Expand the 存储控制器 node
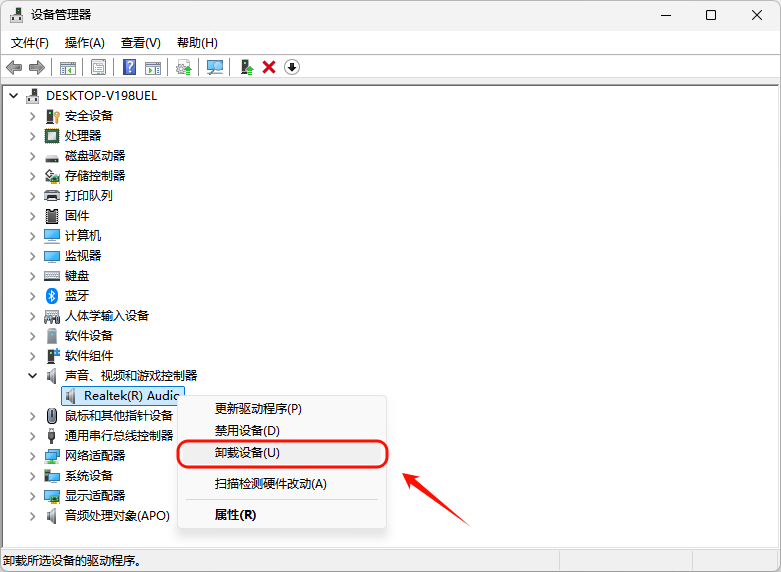Viewport: 781px width, 572px height. 33,176
